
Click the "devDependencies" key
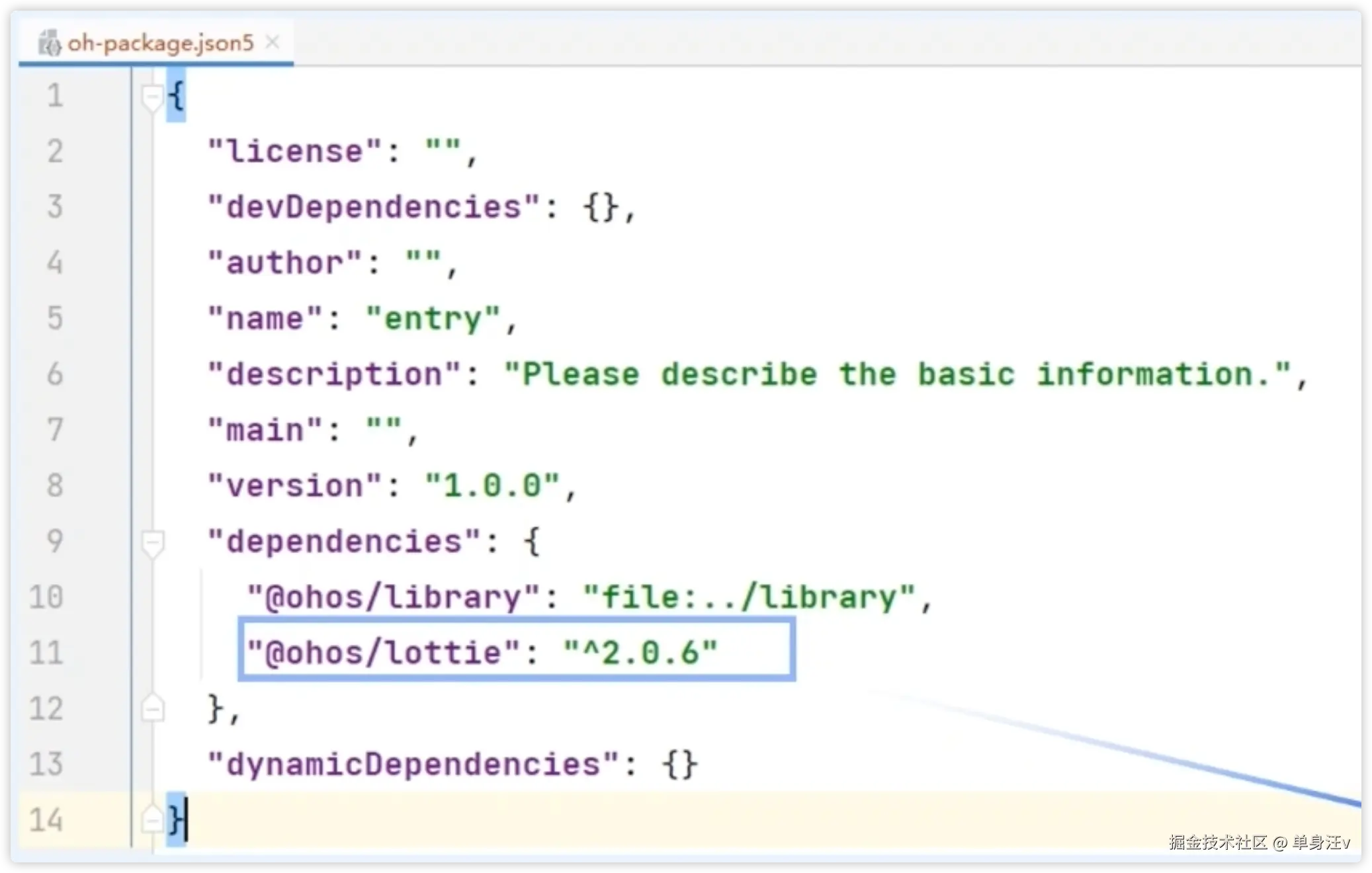(x=374, y=208)
